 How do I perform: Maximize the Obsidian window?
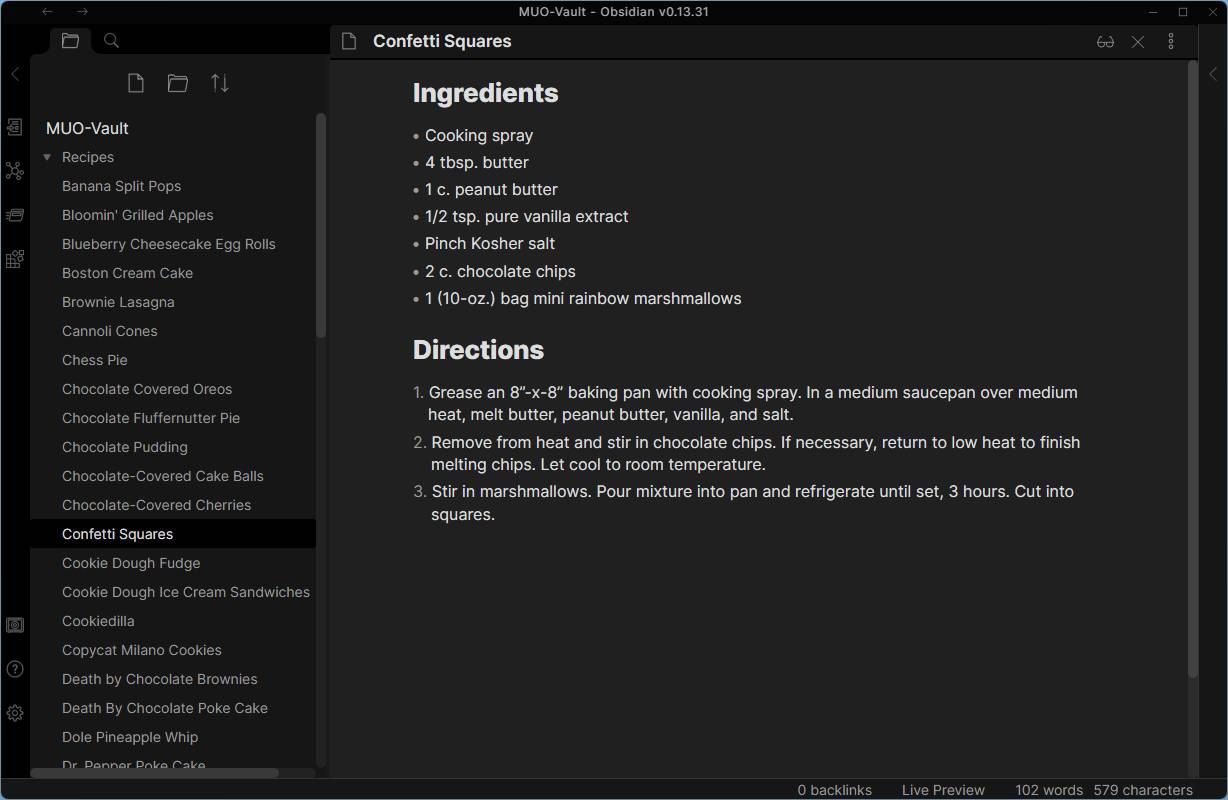pyautogui.click(x=1183, y=12)
